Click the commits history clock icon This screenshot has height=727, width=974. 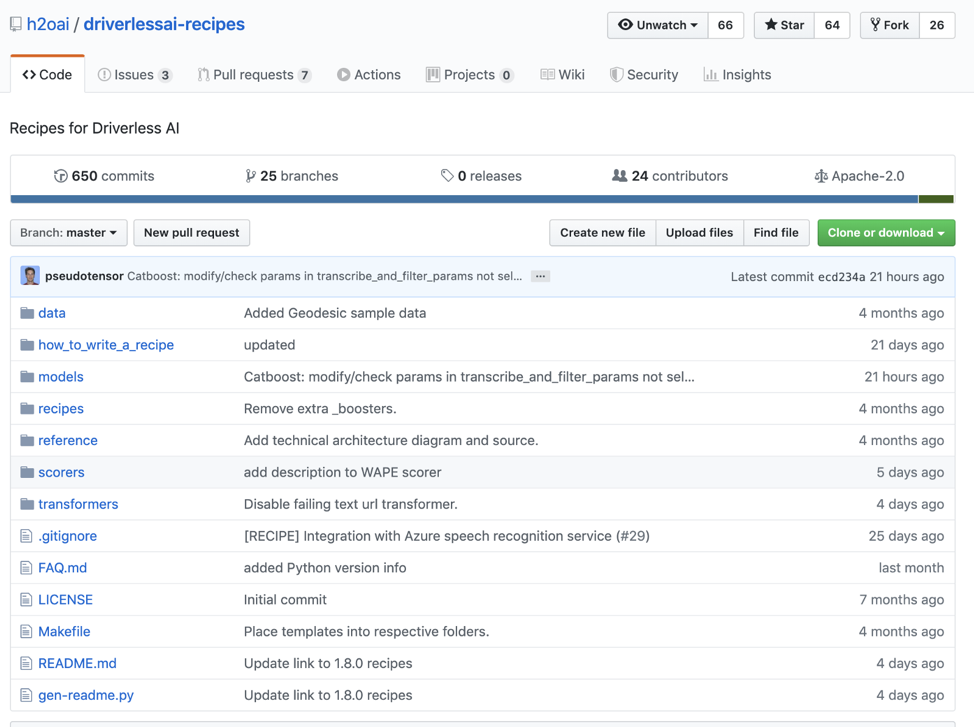point(60,176)
